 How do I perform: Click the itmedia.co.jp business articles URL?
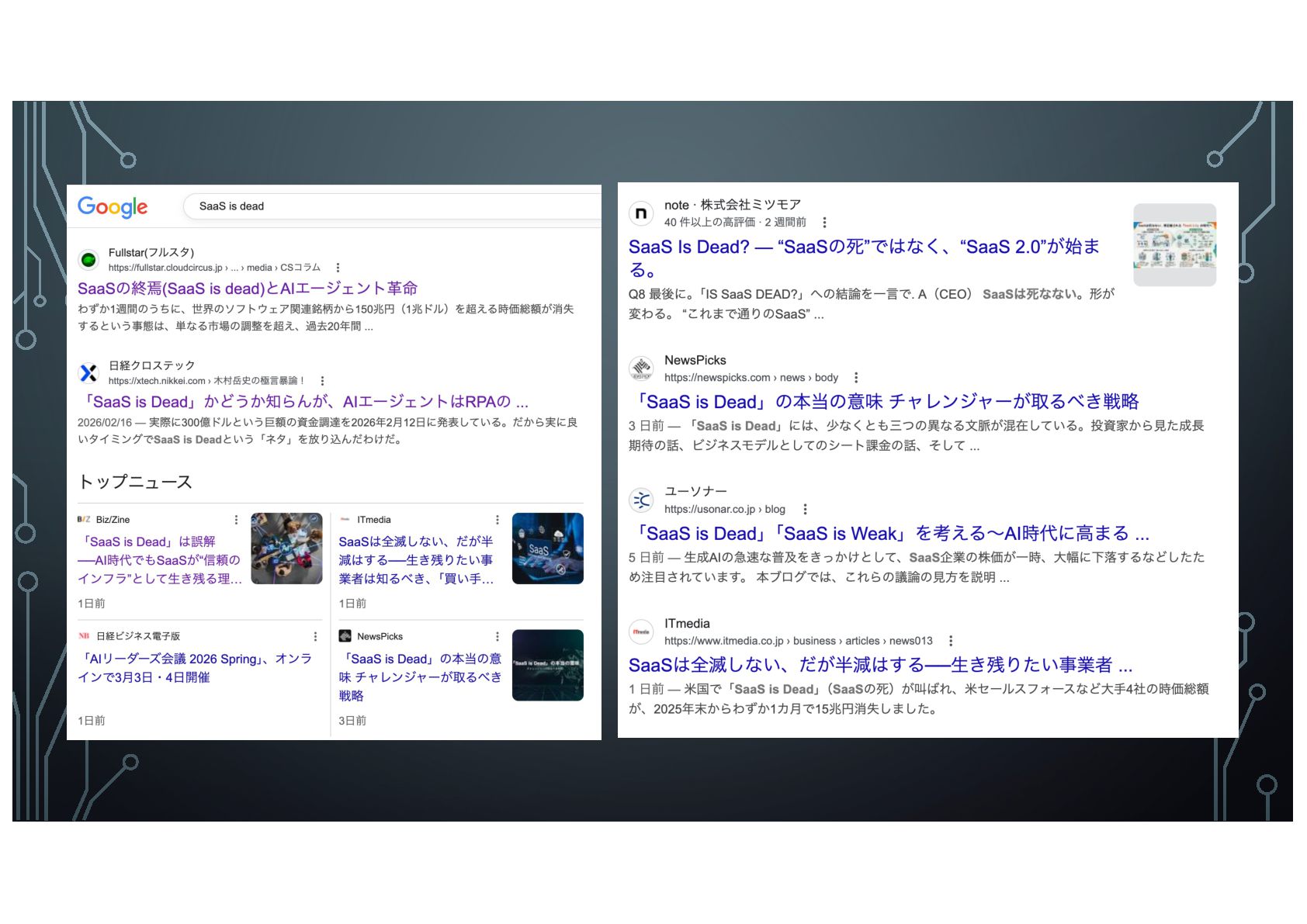(x=799, y=641)
